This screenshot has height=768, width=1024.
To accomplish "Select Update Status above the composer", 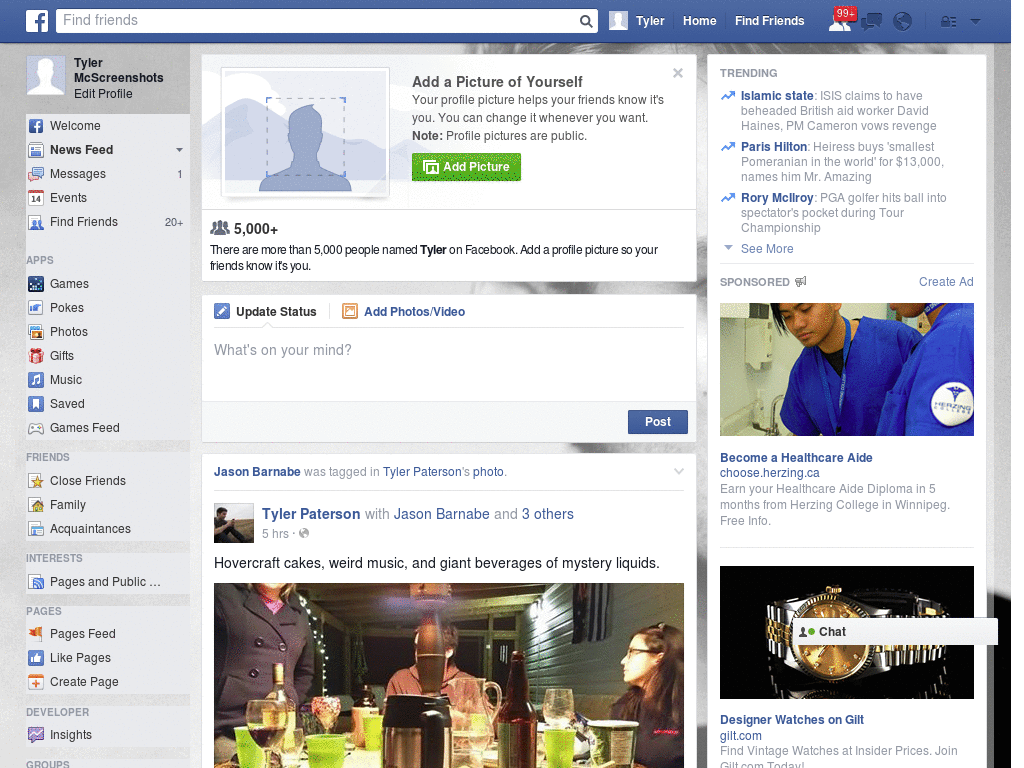I will pyautogui.click(x=276, y=311).
